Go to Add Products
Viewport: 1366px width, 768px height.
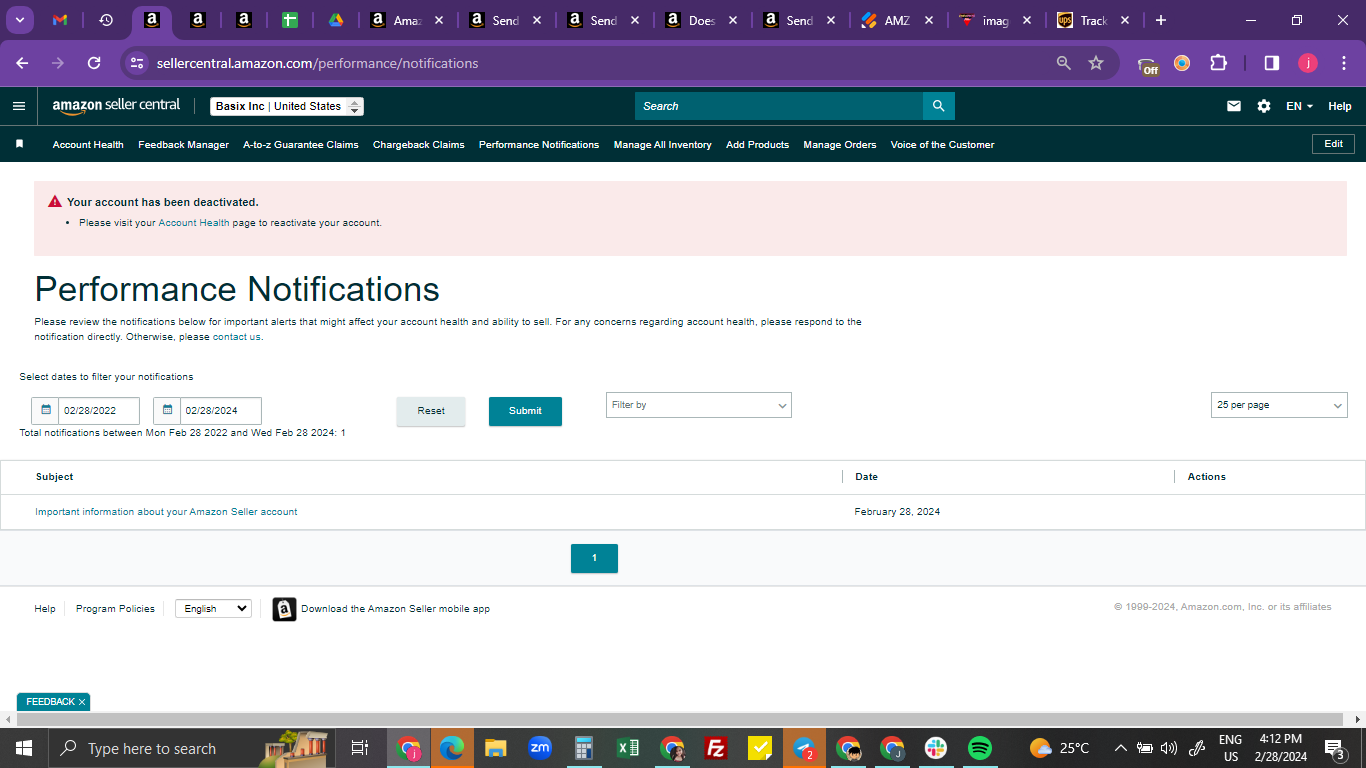pyautogui.click(x=757, y=145)
